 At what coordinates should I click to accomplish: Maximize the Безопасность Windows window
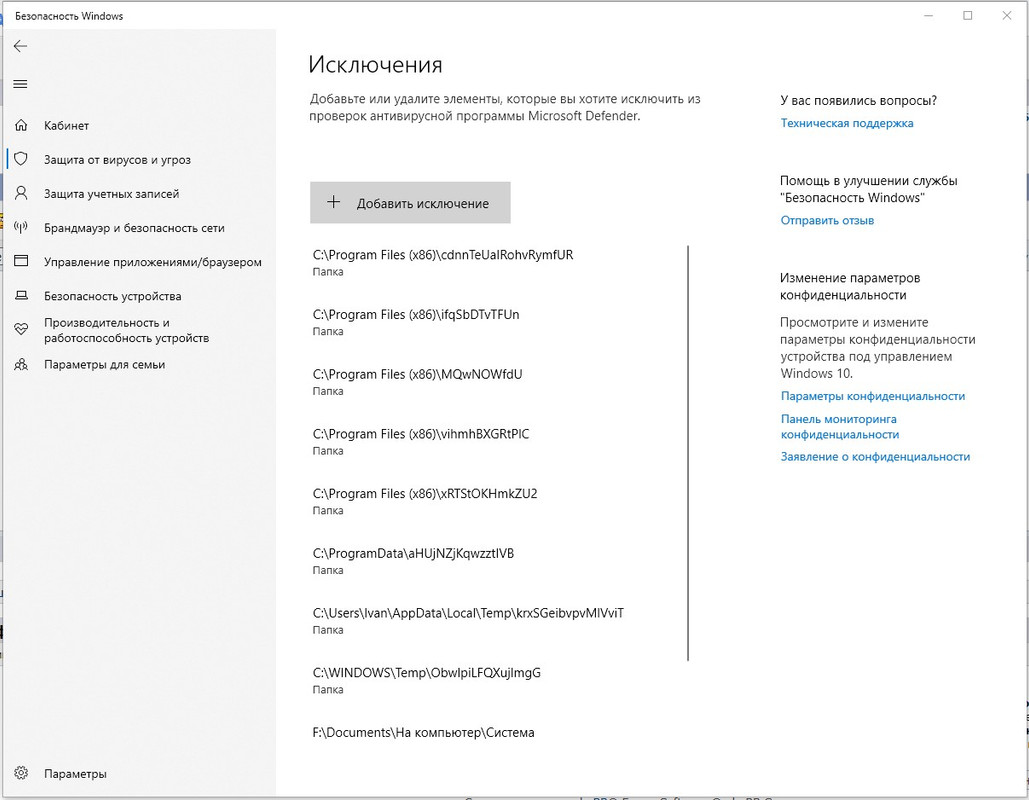967,15
